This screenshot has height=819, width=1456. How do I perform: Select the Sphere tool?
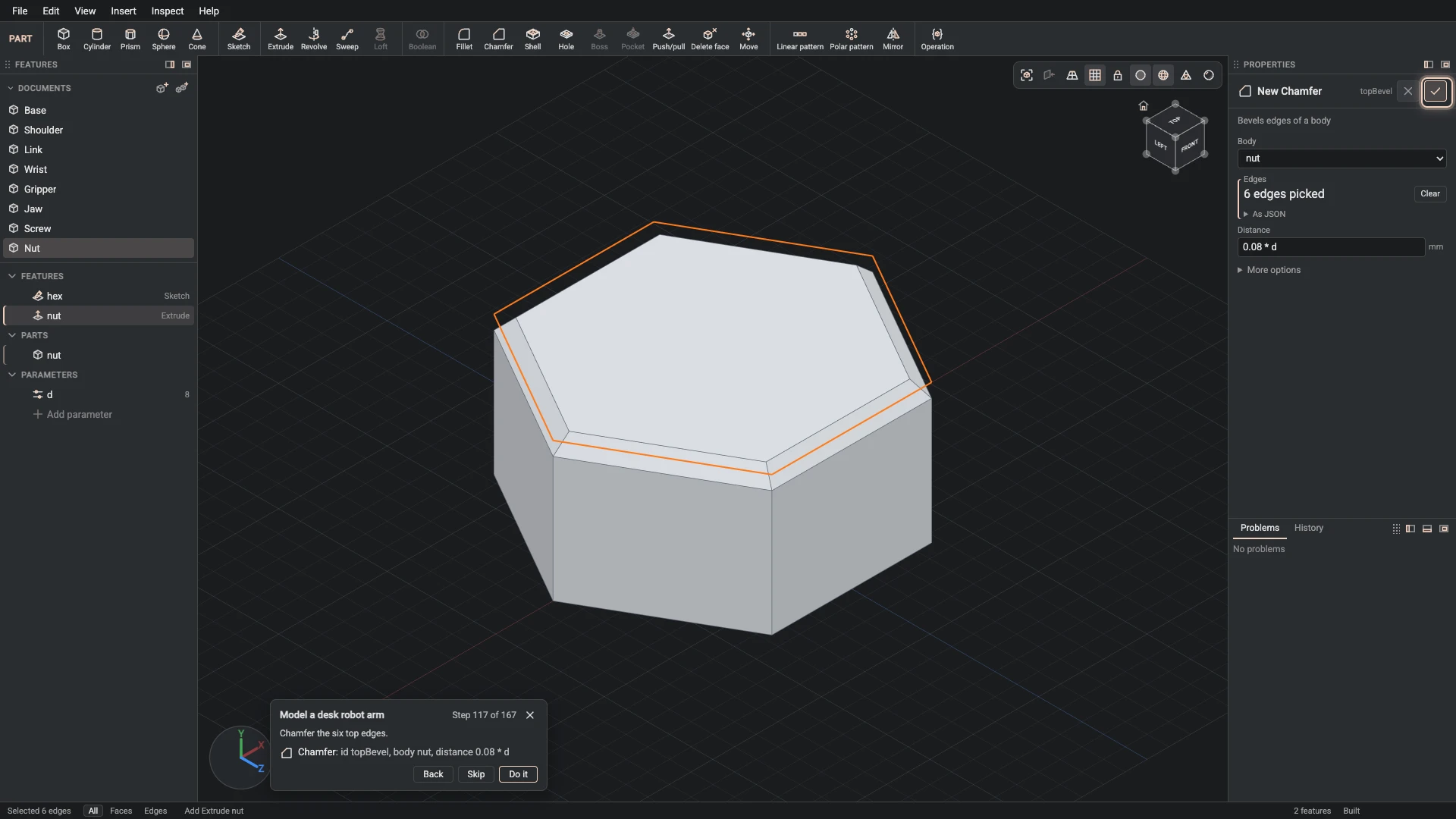(164, 39)
